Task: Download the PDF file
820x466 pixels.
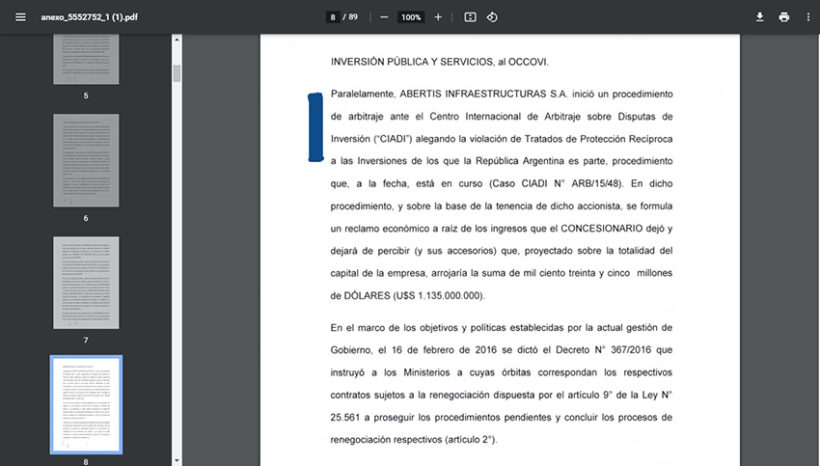Action: click(x=759, y=17)
